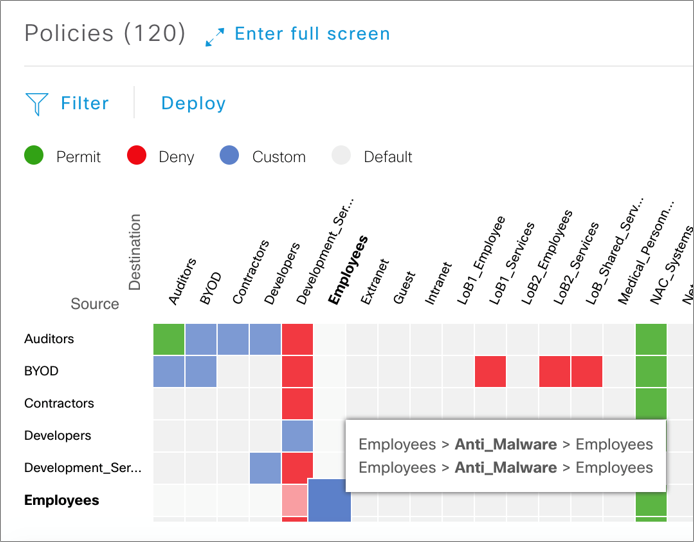Click the Auditors source row label
This screenshot has height=542, width=694.
click(x=49, y=339)
